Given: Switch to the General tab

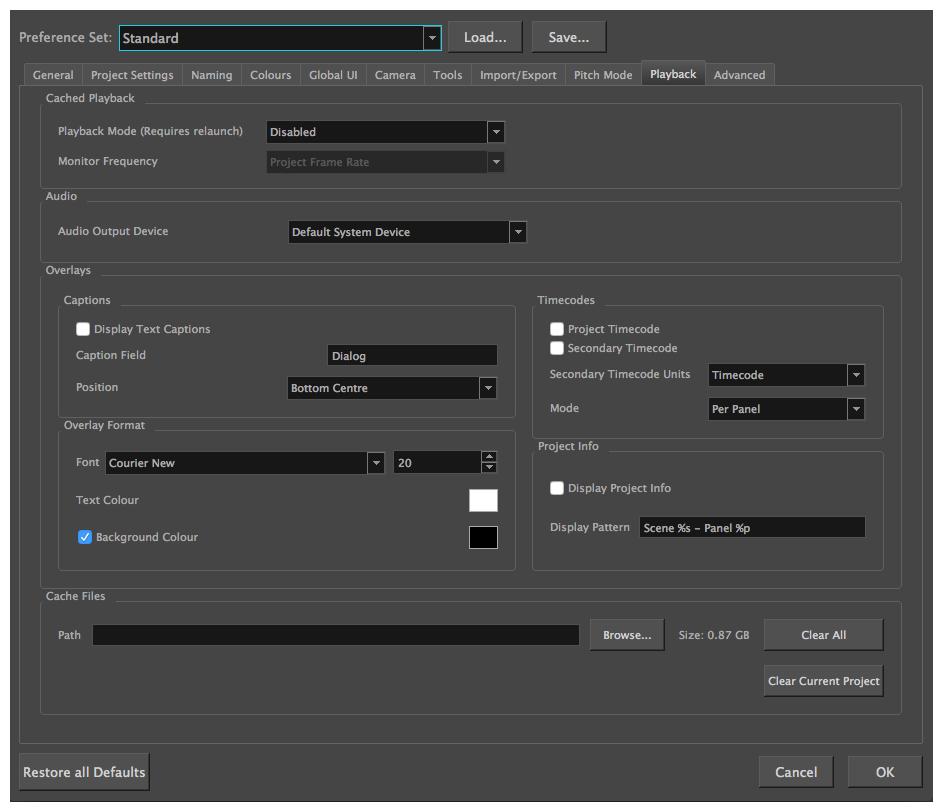Looking at the screenshot, I should (53, 75).
